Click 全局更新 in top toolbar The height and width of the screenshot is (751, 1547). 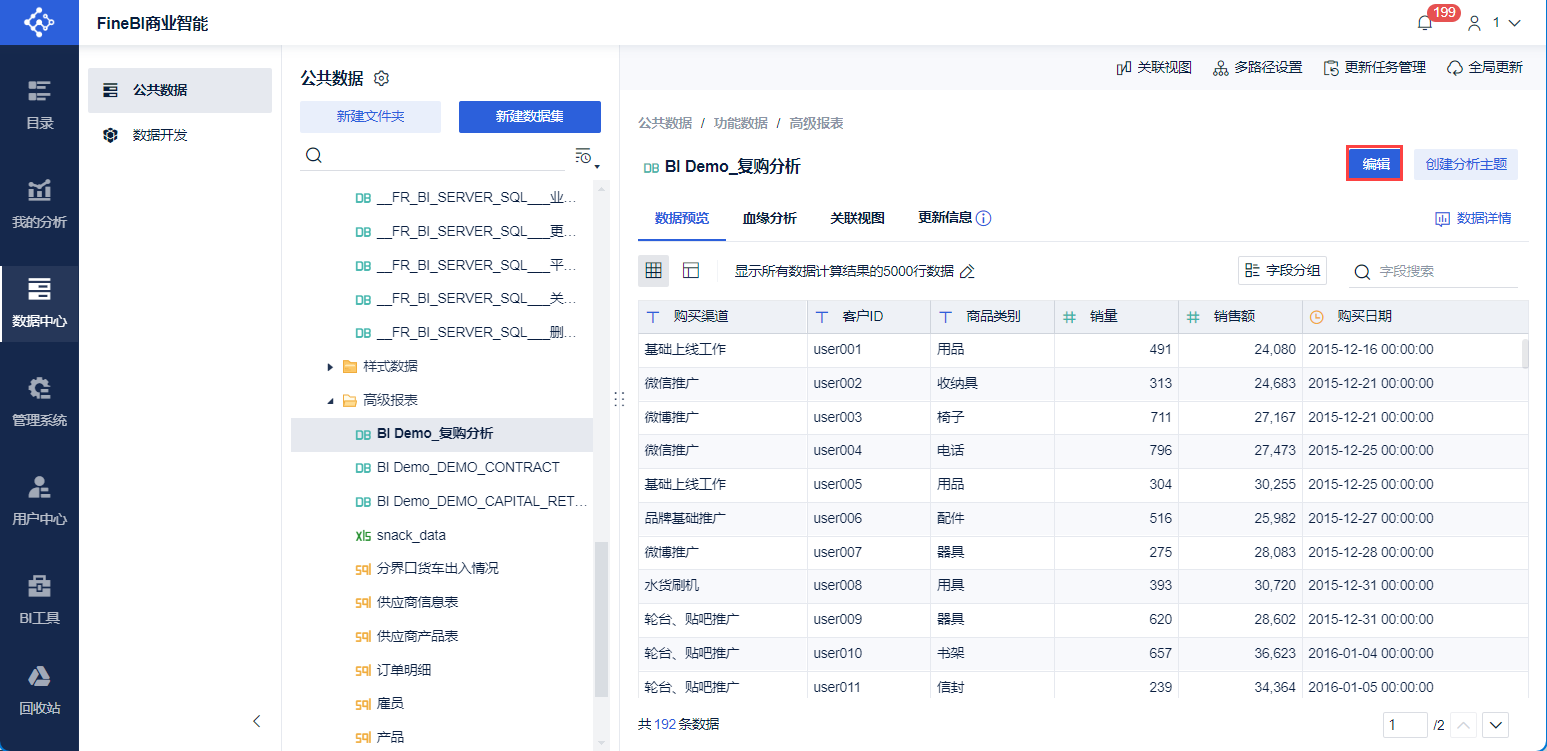(x=1485, y=68)
